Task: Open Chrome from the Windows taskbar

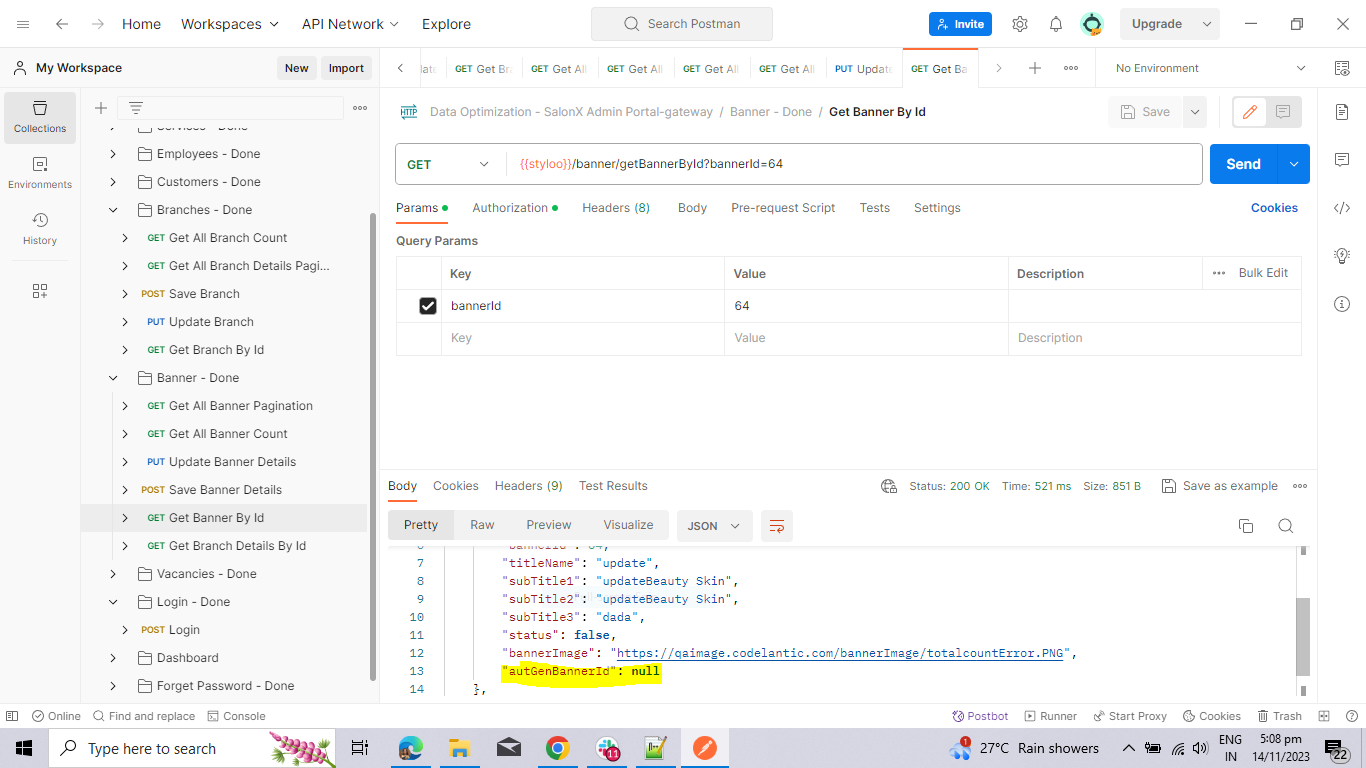Action: coord(558,748)
